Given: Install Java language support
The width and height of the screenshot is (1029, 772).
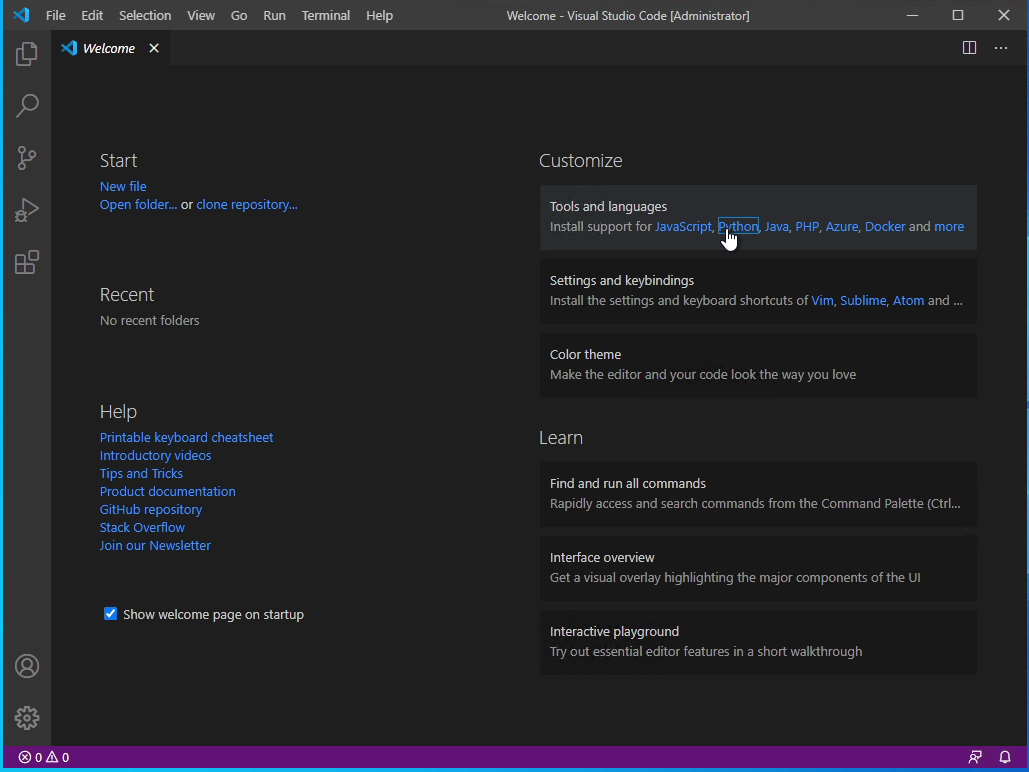Looking at the screenshot, I should [x=776, y=226].
